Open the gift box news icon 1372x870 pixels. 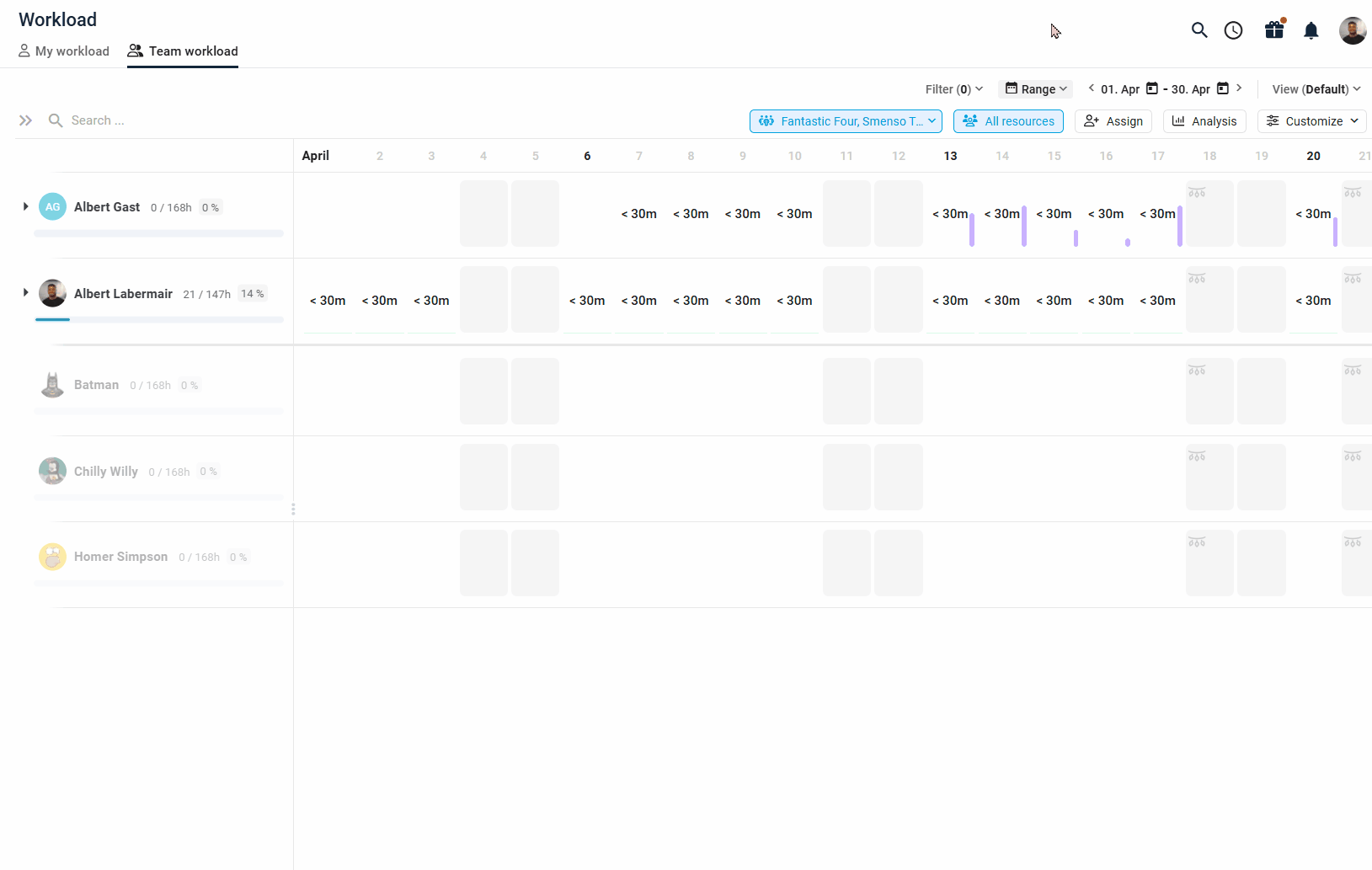(x=1274, y=31)
